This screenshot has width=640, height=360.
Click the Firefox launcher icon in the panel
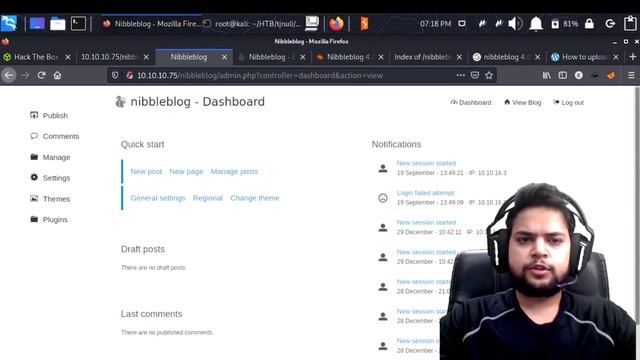[x=336, y=24]
